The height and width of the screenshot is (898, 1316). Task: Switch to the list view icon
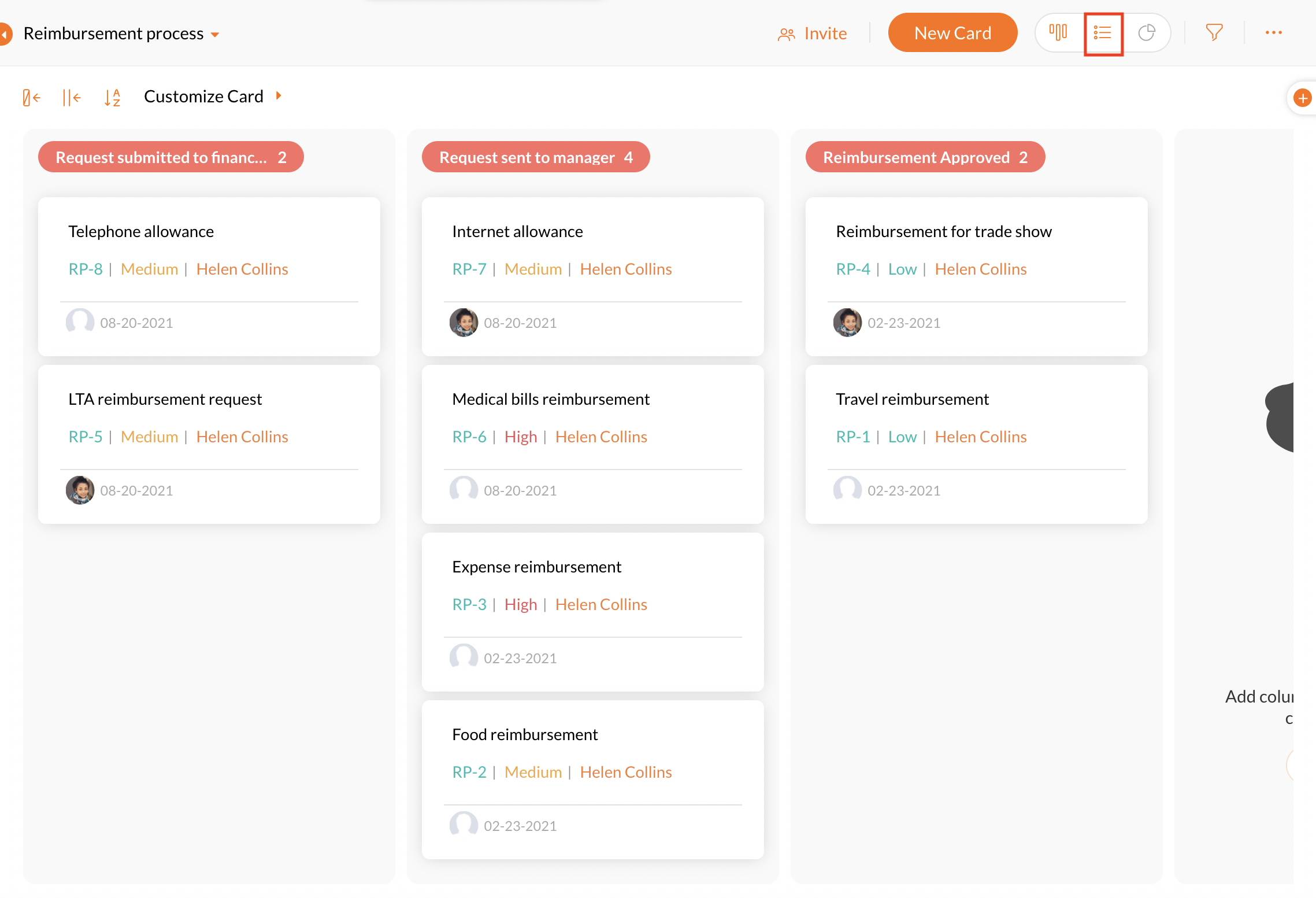[1103, 33]
